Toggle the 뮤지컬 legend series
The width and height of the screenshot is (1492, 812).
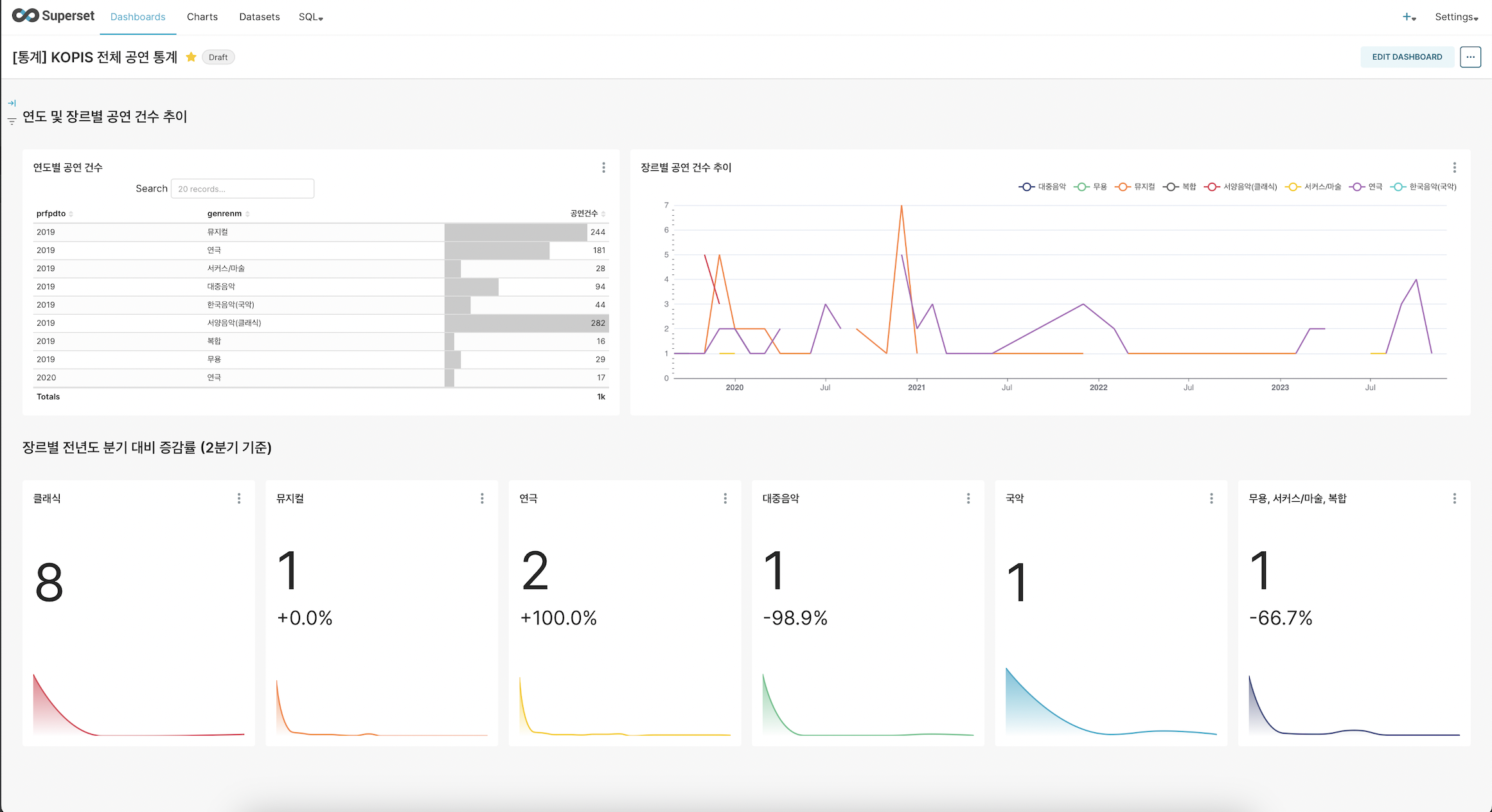click(x=1135, y=187)
